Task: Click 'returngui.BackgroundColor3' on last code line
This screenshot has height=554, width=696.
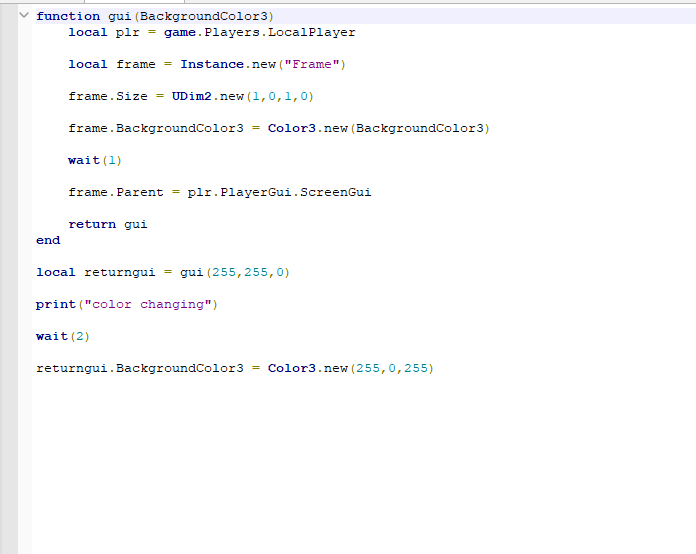Action: [140, 368]
